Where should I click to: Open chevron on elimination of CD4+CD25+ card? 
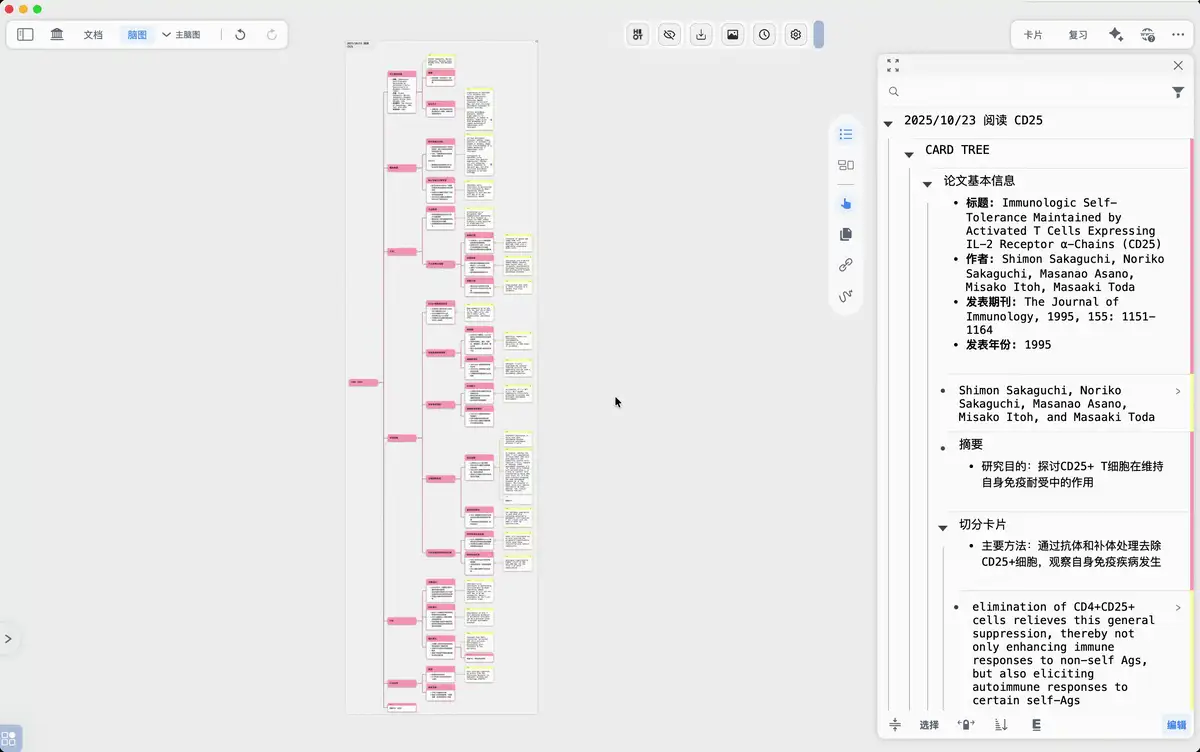point(1178,607)
